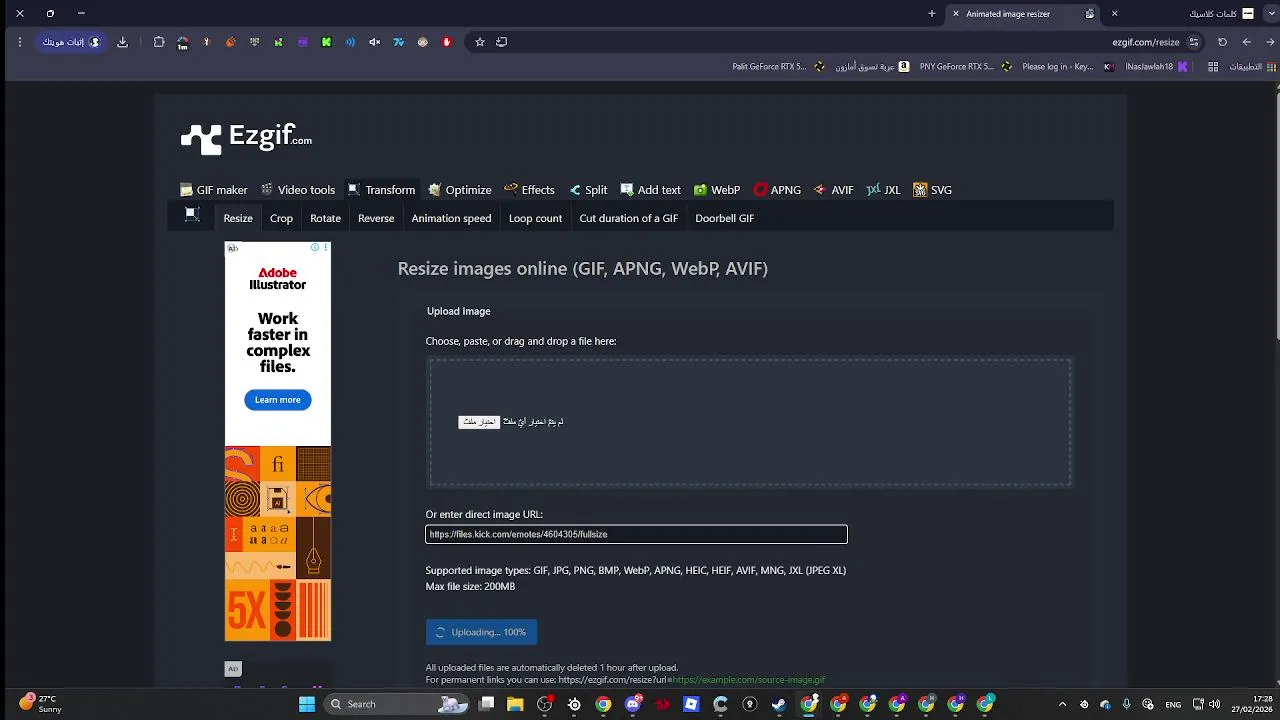Switch to the Crop tab
This screenshot has width=1280, height=720.
(281, 218)
